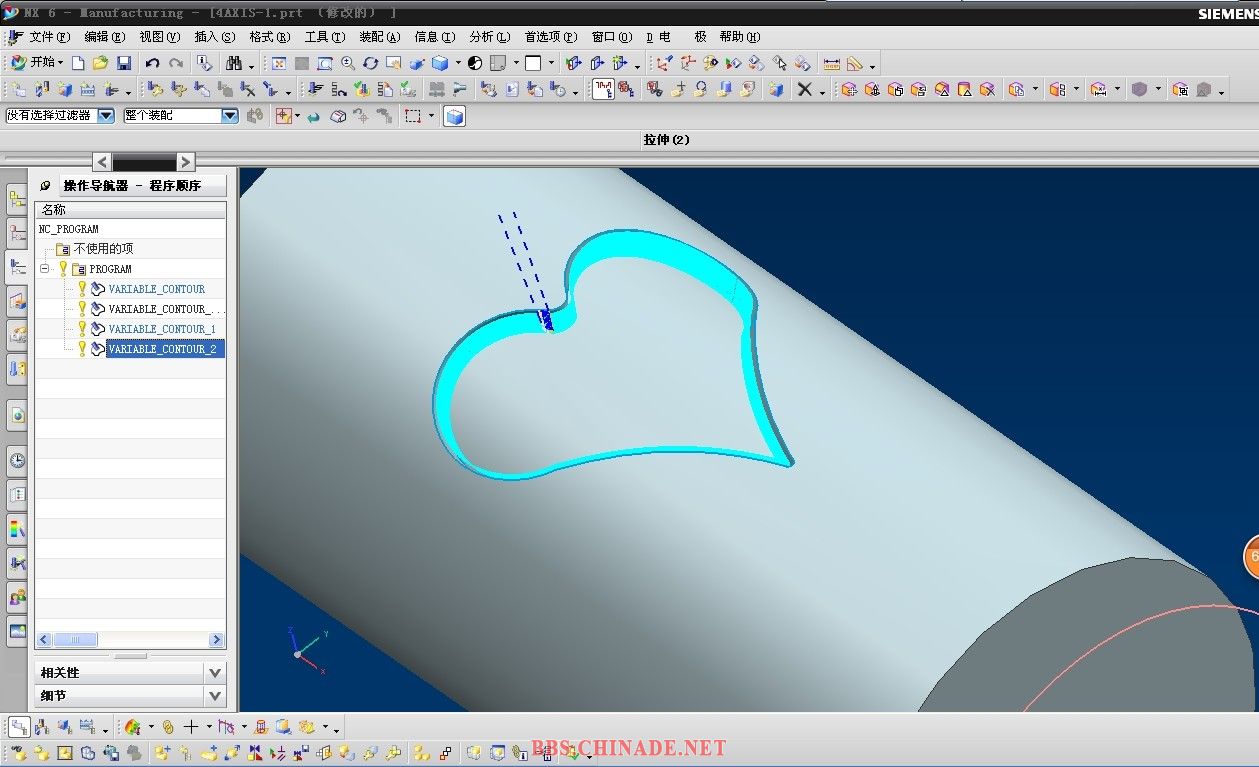1259x767 pixels.
Task: Click the navigator horizontal scrollbar right arrow
Action: click(216, 640)
